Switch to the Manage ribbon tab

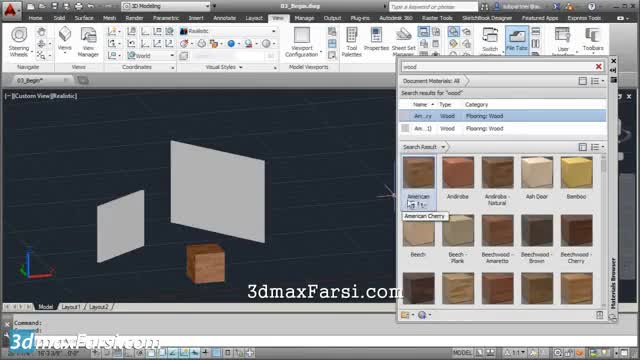pos(304,18)
